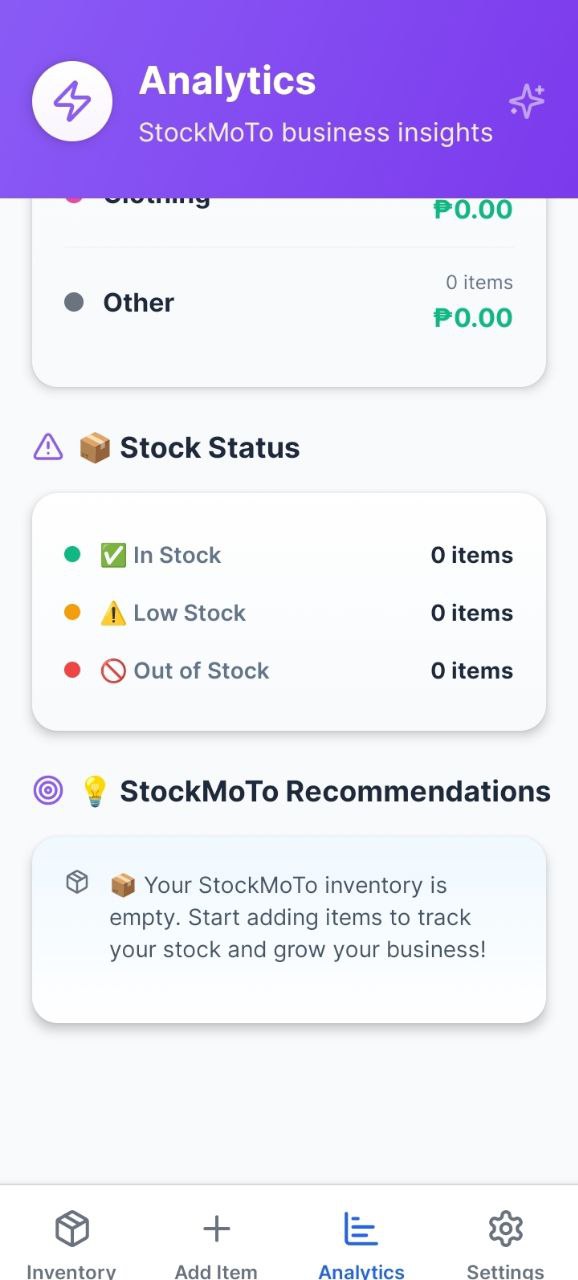The image size is (578, 1280).
Task: Switch to the Inventory tab
Action: (x=71, y=1243)
